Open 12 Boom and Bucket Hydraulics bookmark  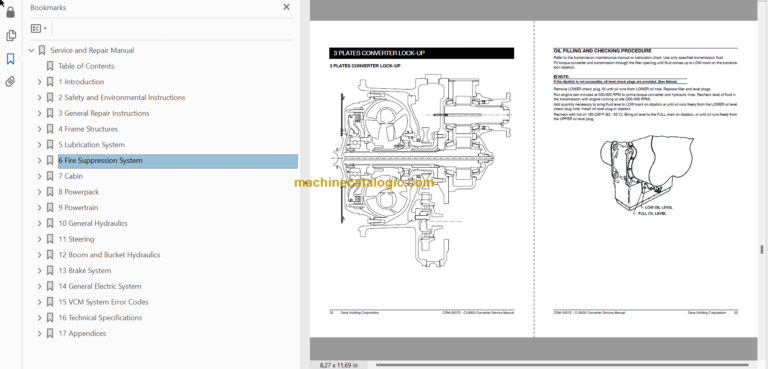[x=109, y=255]
